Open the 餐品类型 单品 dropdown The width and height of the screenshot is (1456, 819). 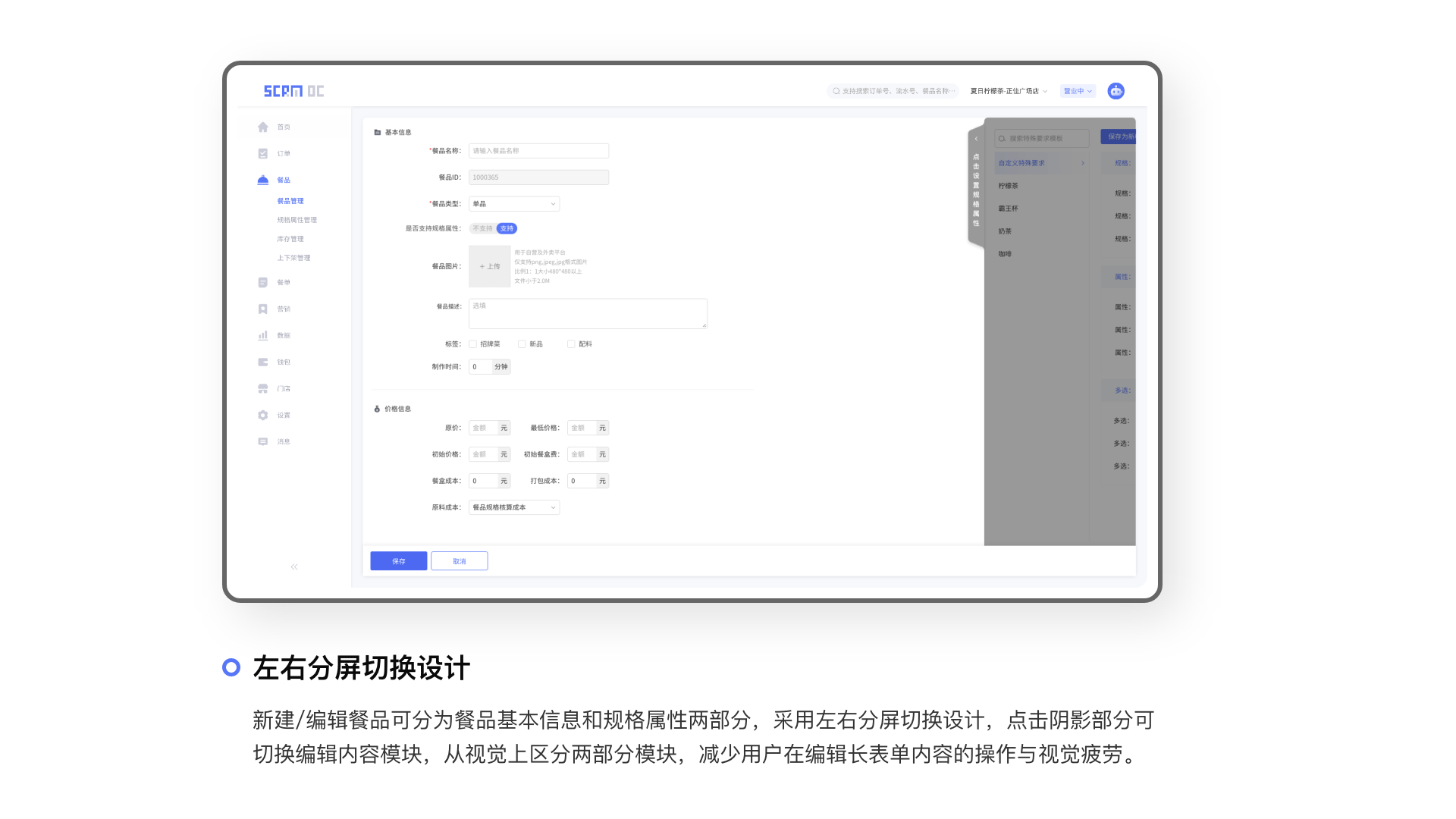tap(514, 204)
